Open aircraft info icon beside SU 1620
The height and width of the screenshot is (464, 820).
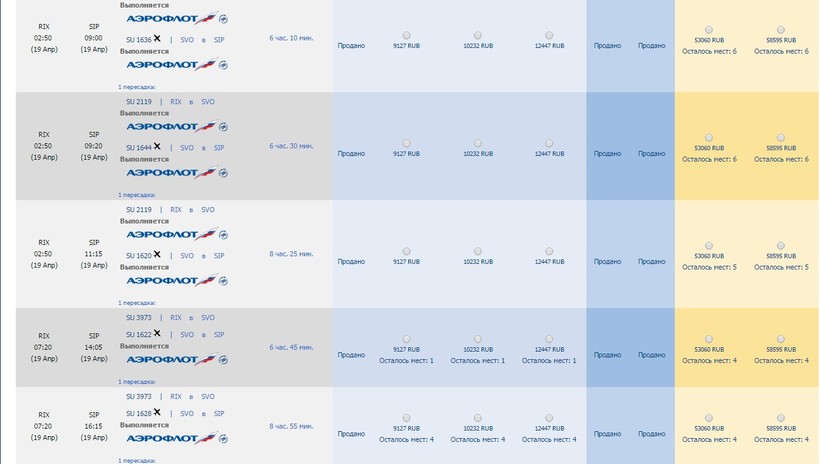(x=157, y=255)
